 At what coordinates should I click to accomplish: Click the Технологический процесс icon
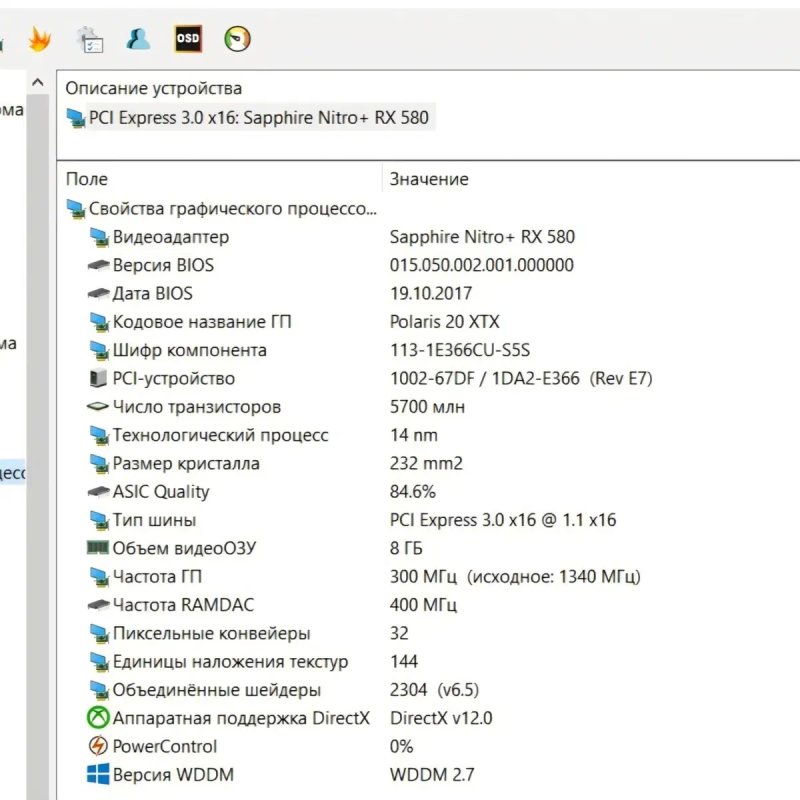coord(98,435)
